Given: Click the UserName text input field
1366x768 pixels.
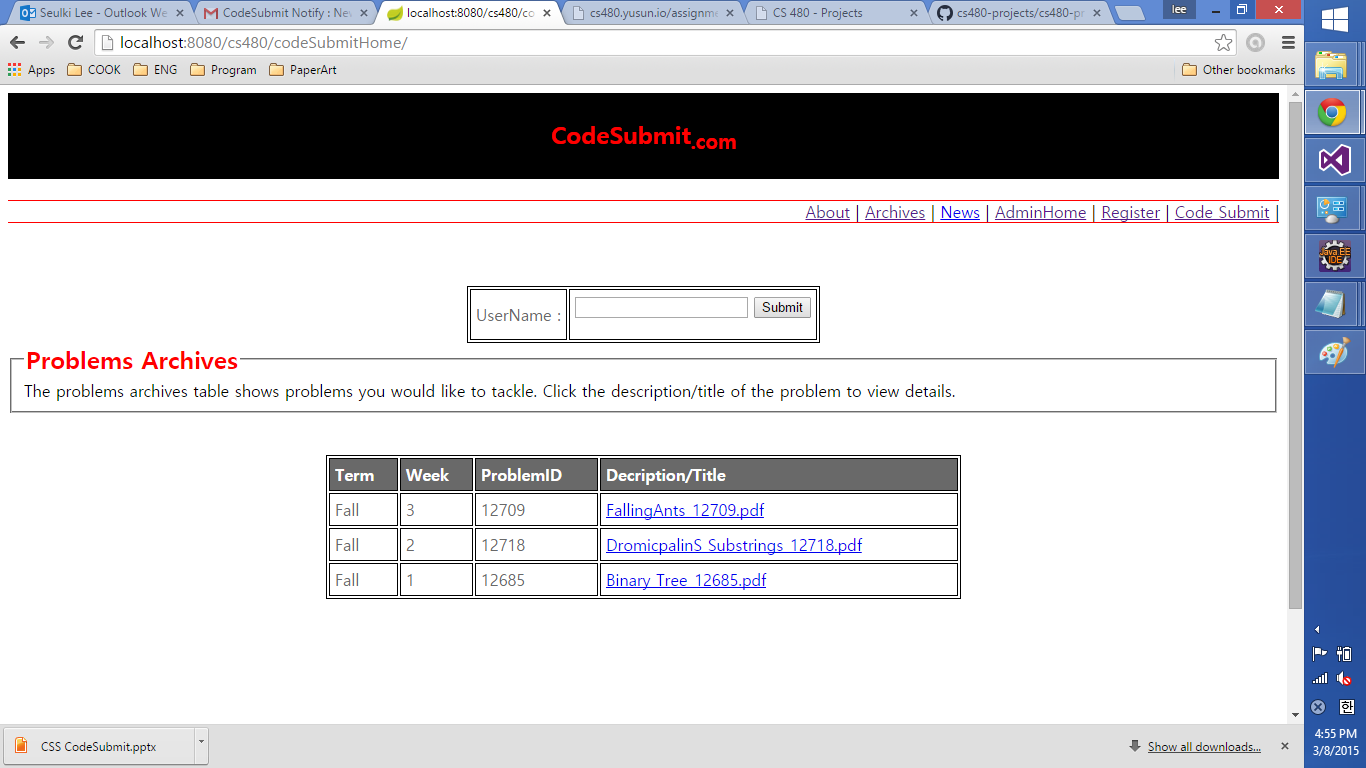Looking at the screenshot, I should tap(661, 307).
